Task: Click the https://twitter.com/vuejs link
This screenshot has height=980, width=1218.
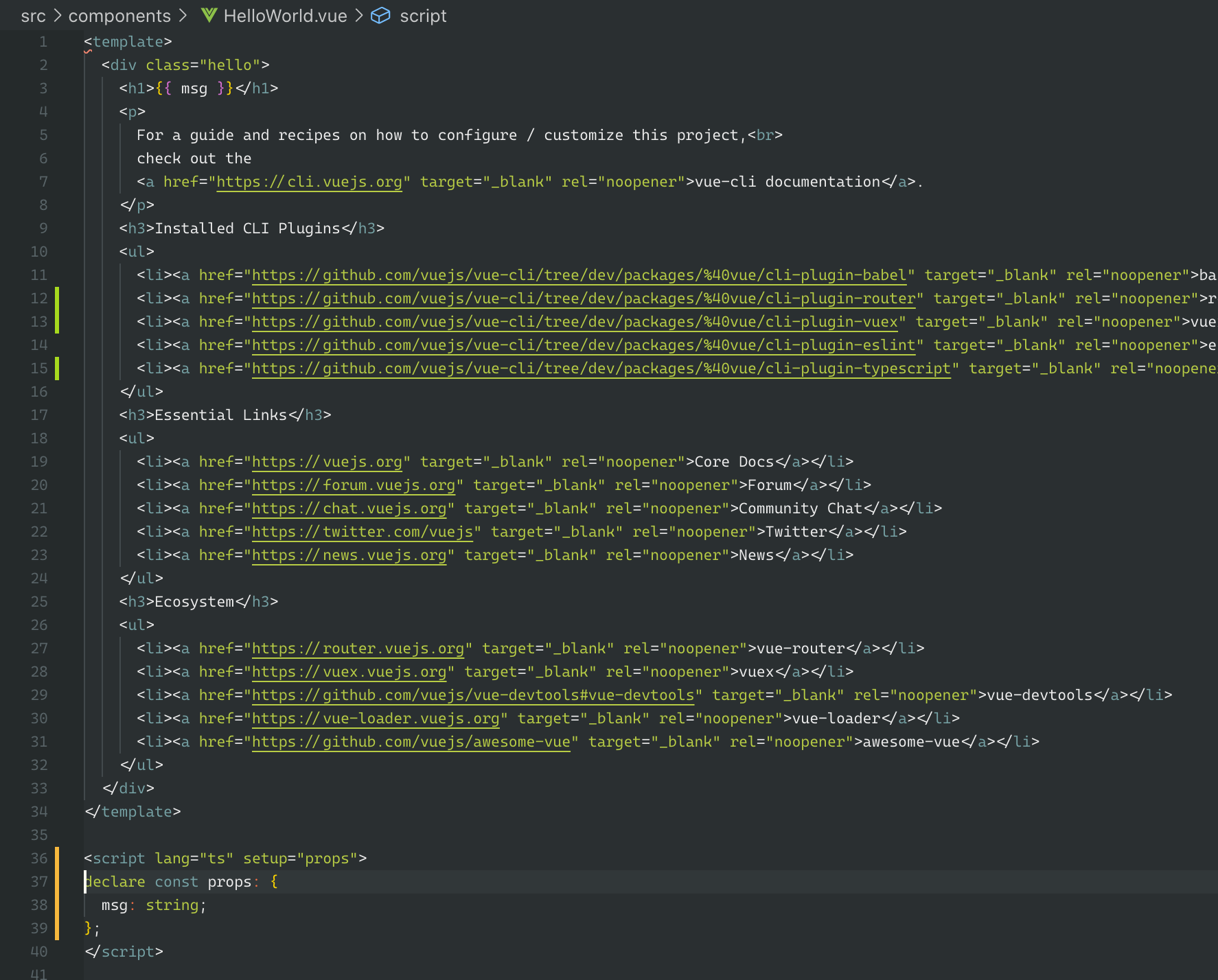Action: click(362, 531)
